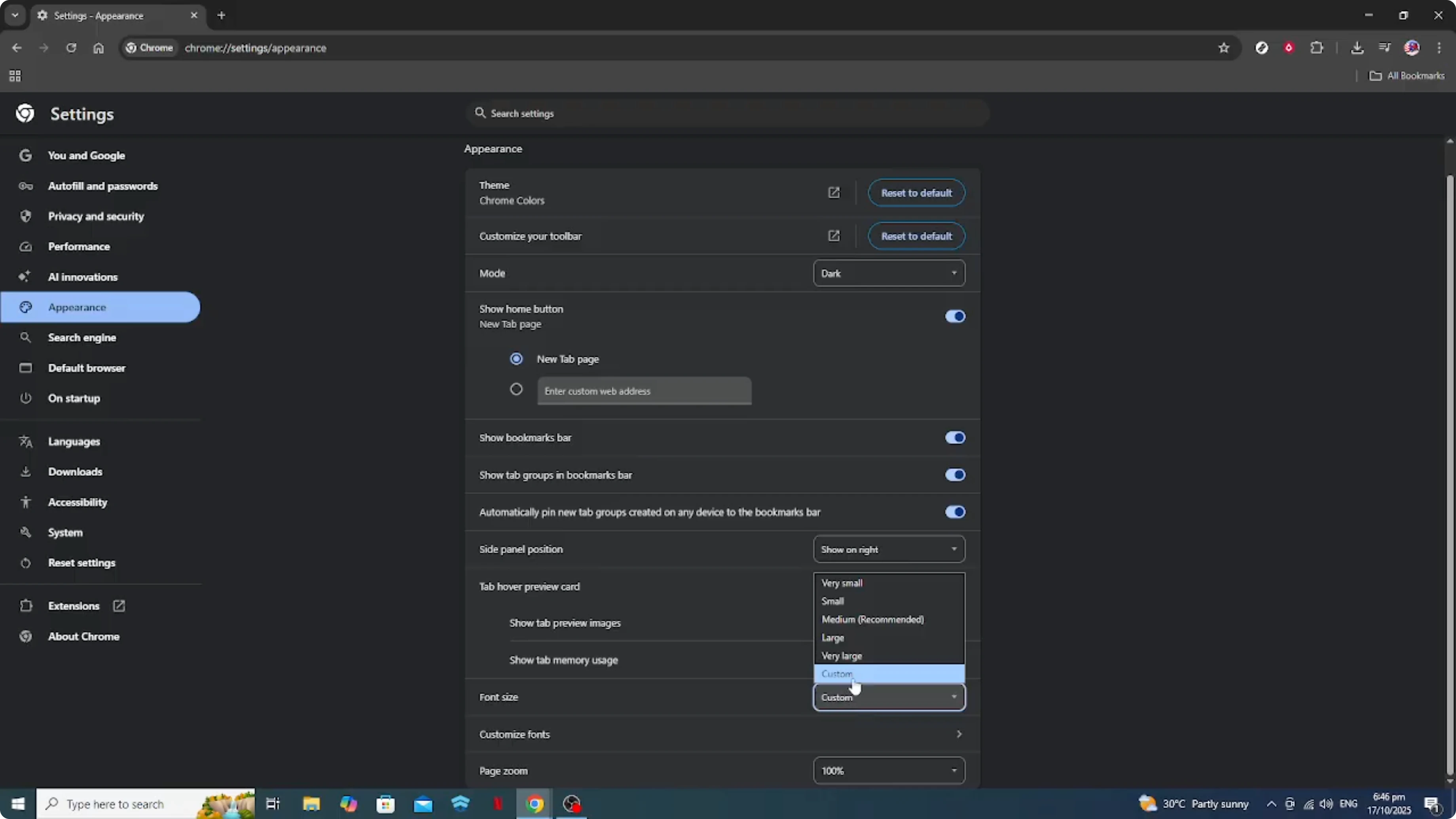Screen dimensions: 1456x819
Task: Open Customize your toolbar link icon
Action: [834, 236]
